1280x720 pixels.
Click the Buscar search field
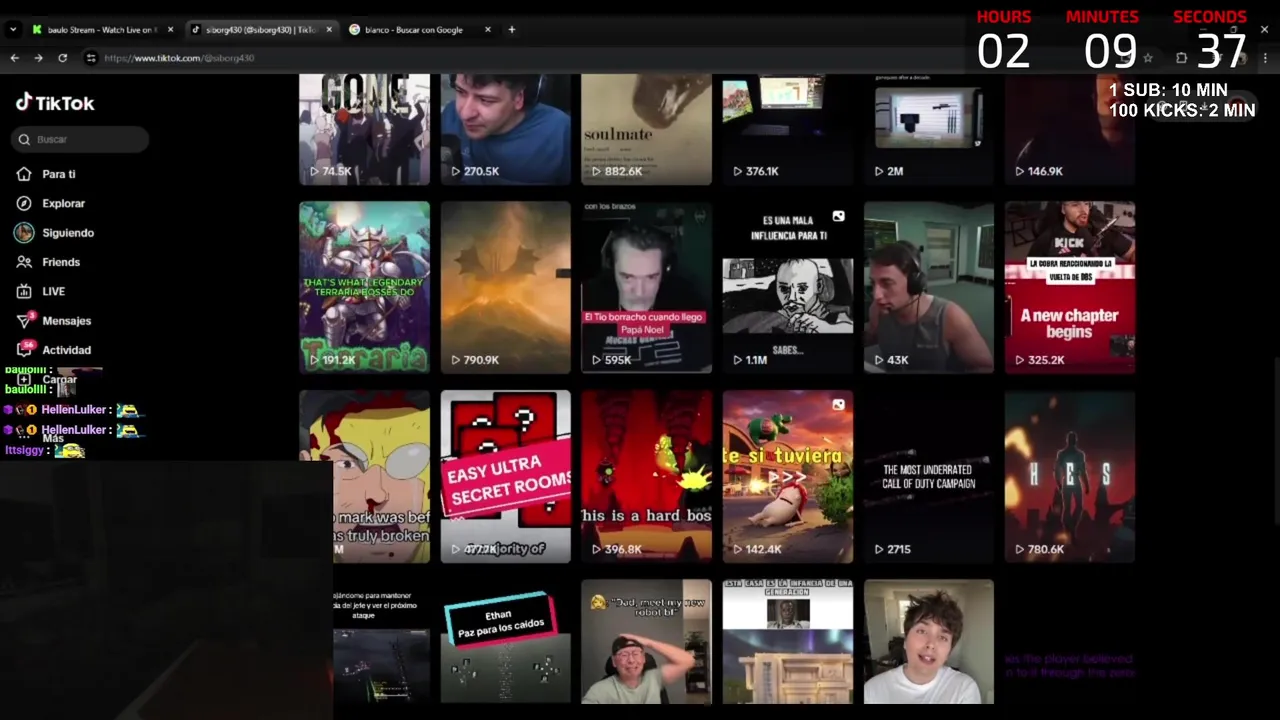81,139
